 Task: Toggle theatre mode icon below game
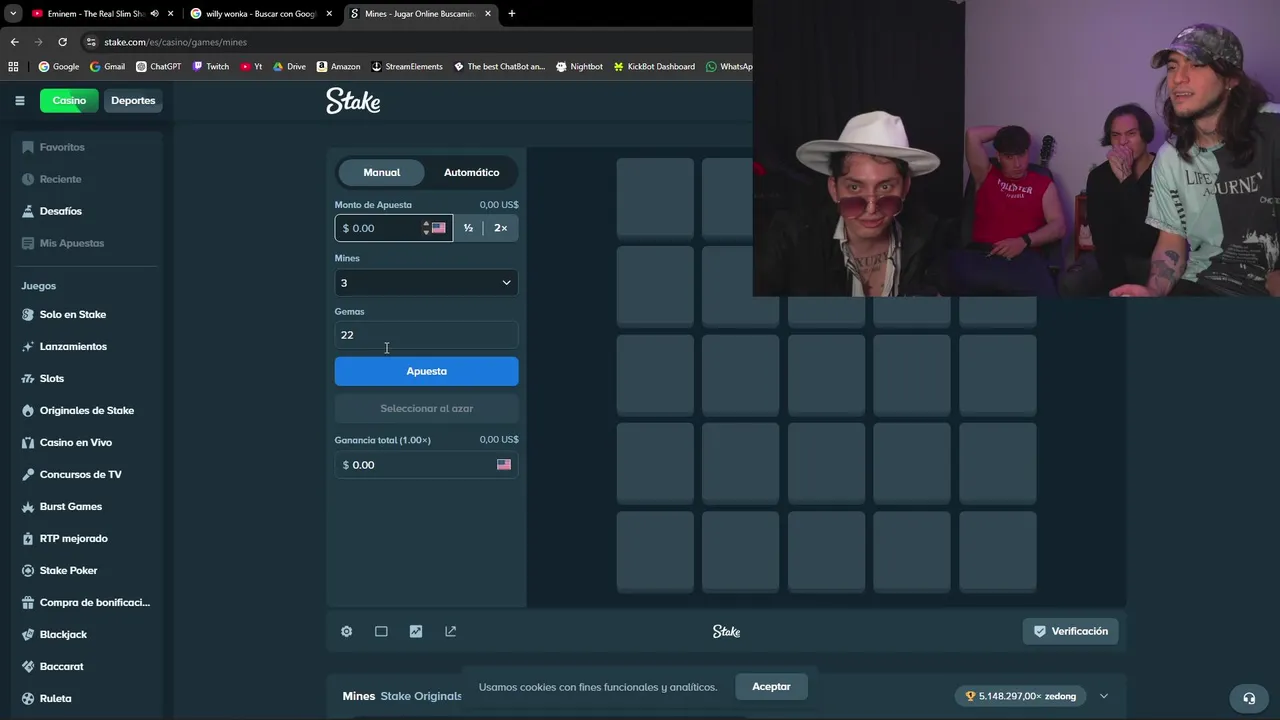point(381,631)
